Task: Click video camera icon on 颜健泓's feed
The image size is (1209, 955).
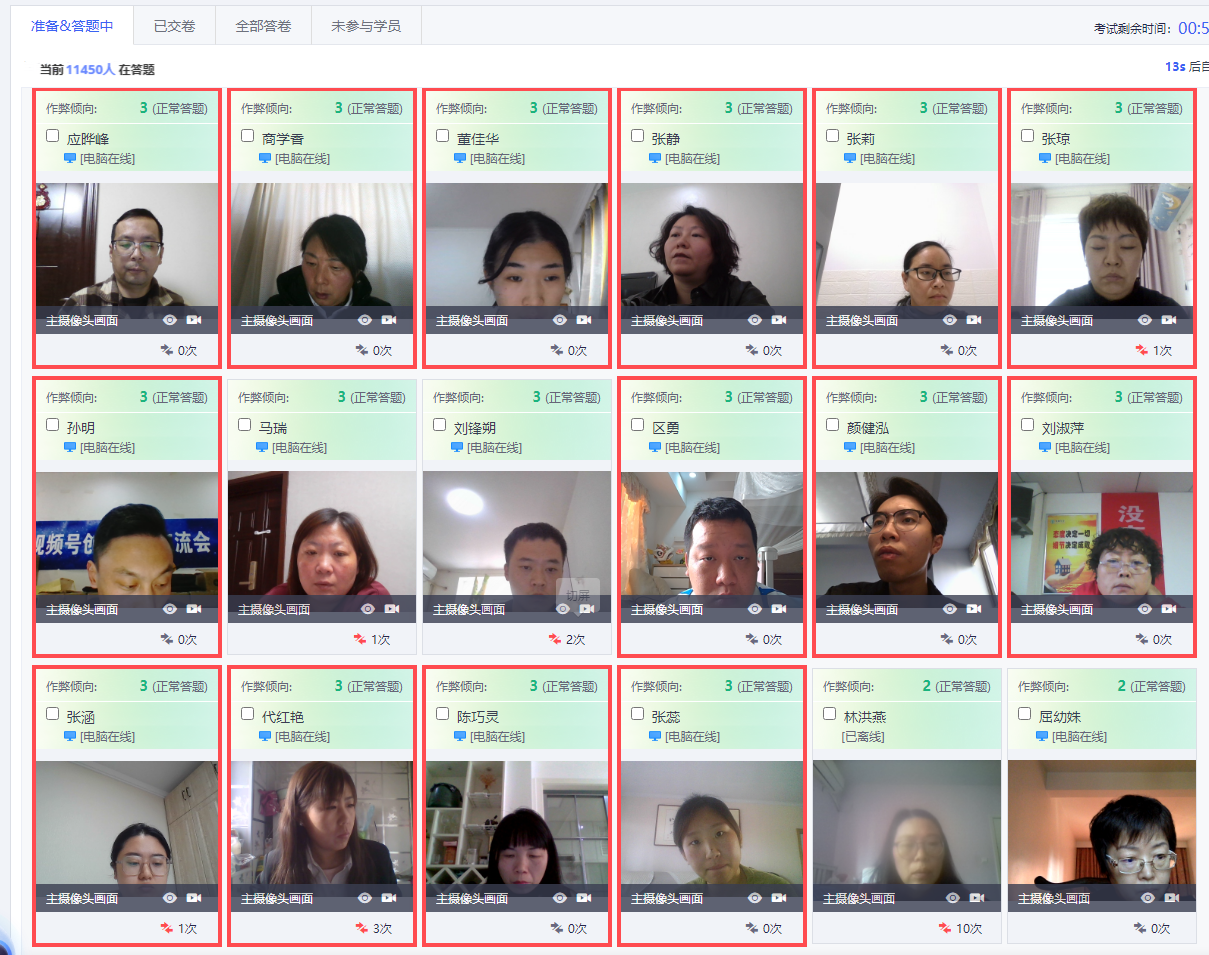Action: 974,609
